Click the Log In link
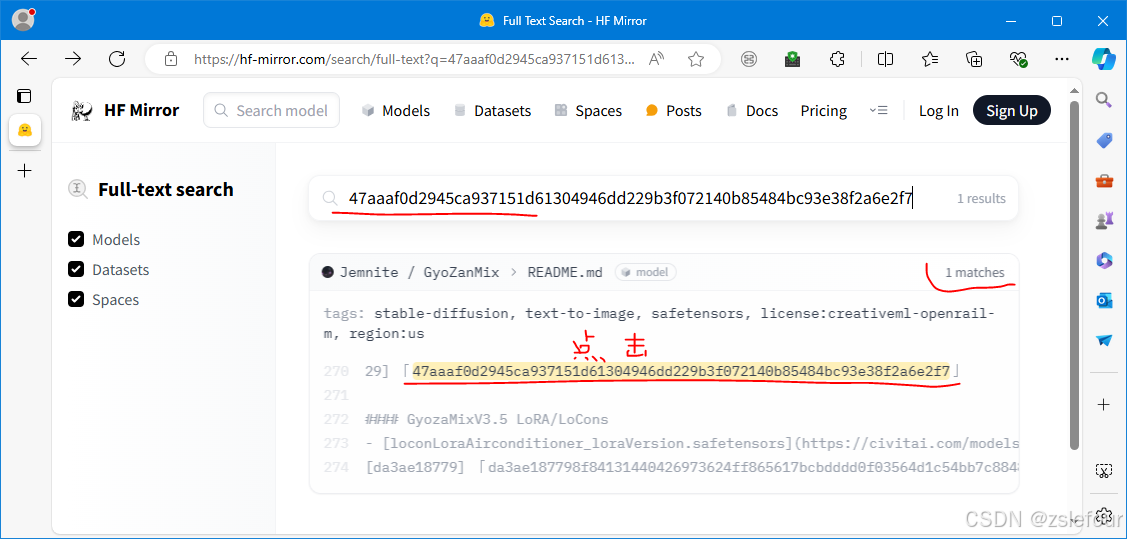The height and width of the screenshot is (539, 1127). click(x=939, y=111)
